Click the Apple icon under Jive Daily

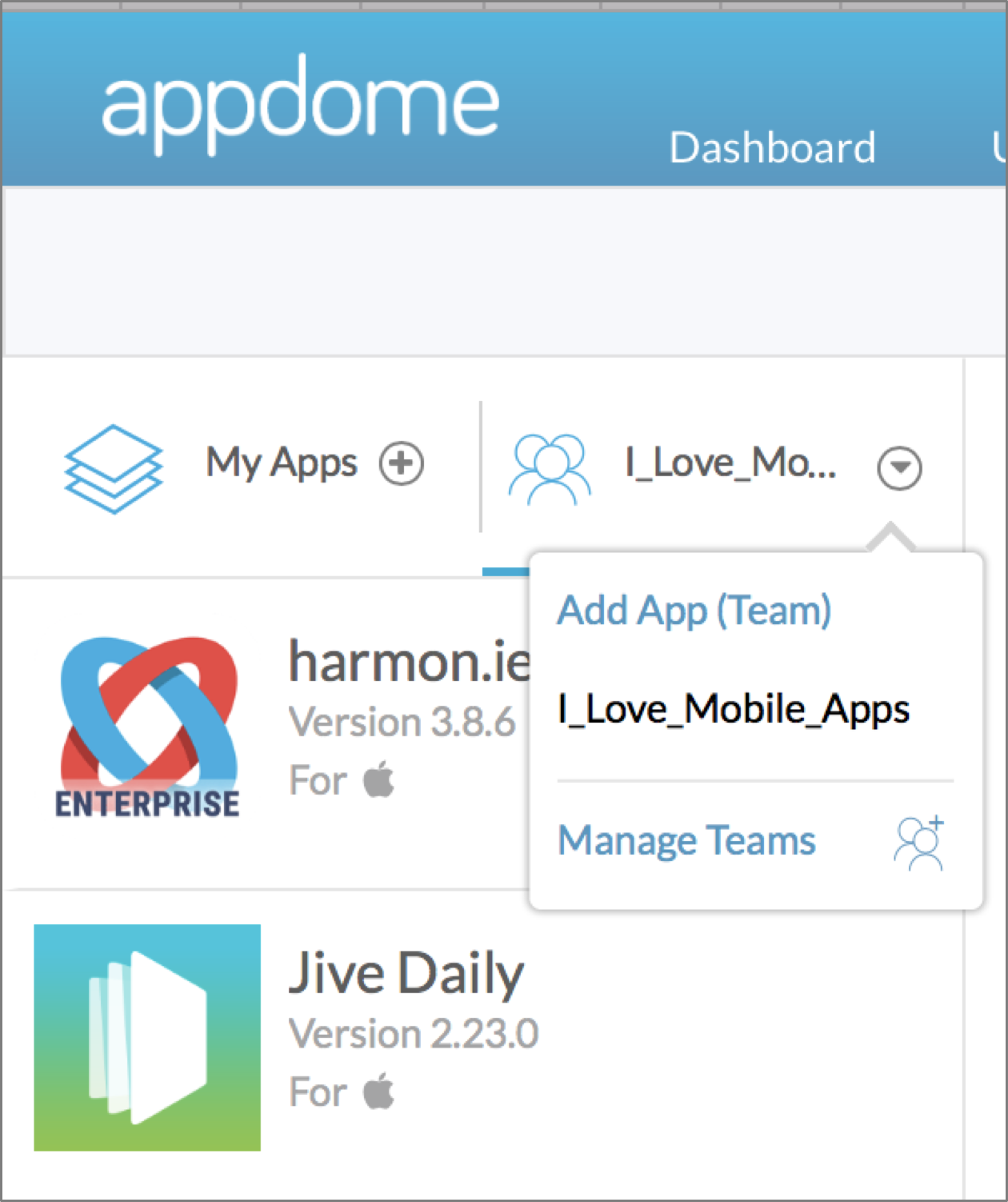378,1091
